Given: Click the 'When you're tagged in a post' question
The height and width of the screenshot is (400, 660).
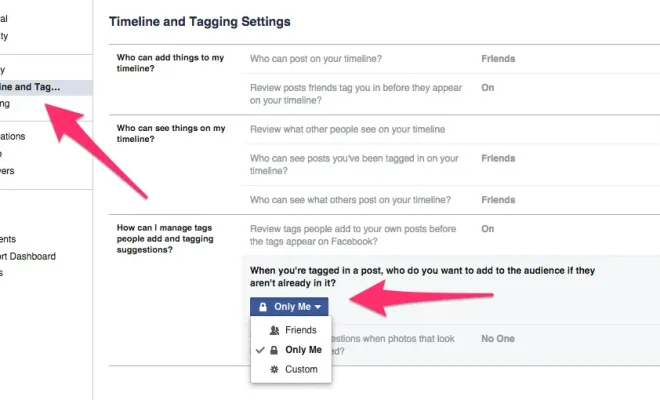Looking at the screenshot, I should (422, 277).
